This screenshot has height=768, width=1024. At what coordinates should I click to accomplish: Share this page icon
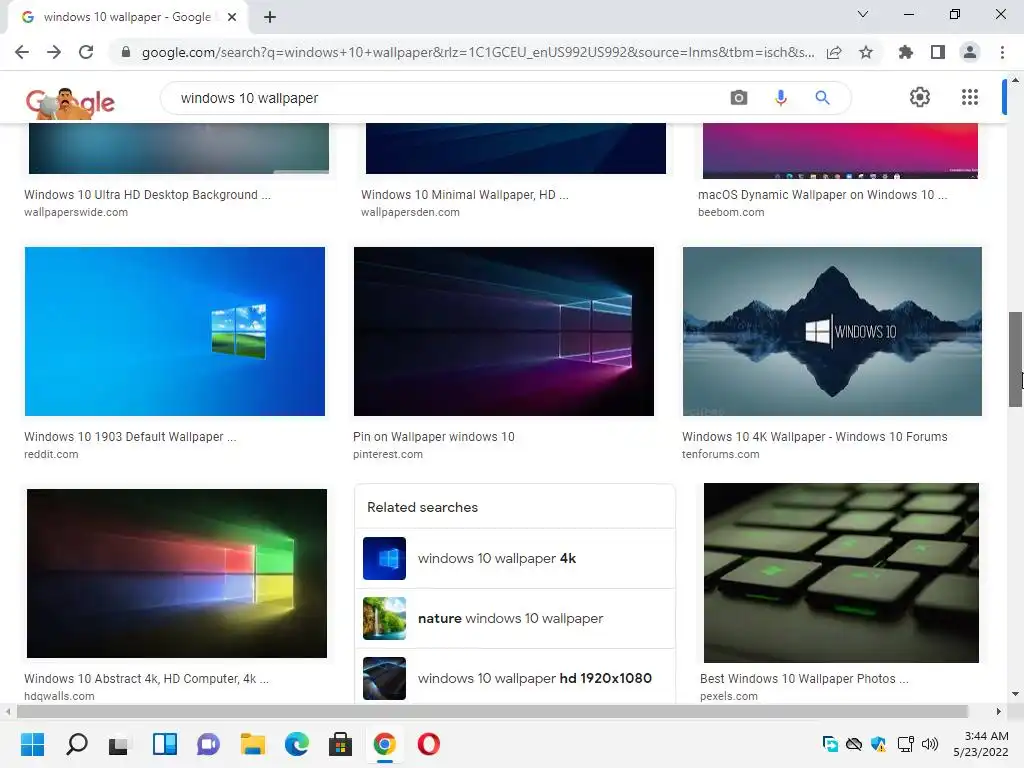tap(834, 52)
